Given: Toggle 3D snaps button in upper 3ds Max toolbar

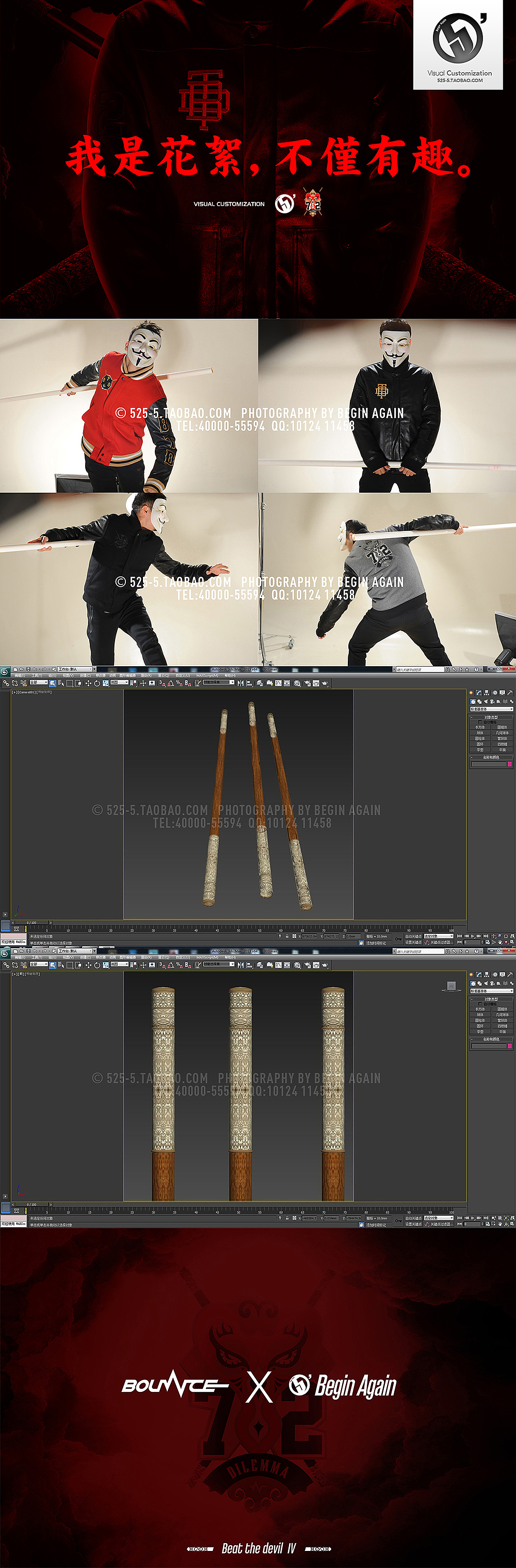Looking at the screenshot, I should coord(162,683).
